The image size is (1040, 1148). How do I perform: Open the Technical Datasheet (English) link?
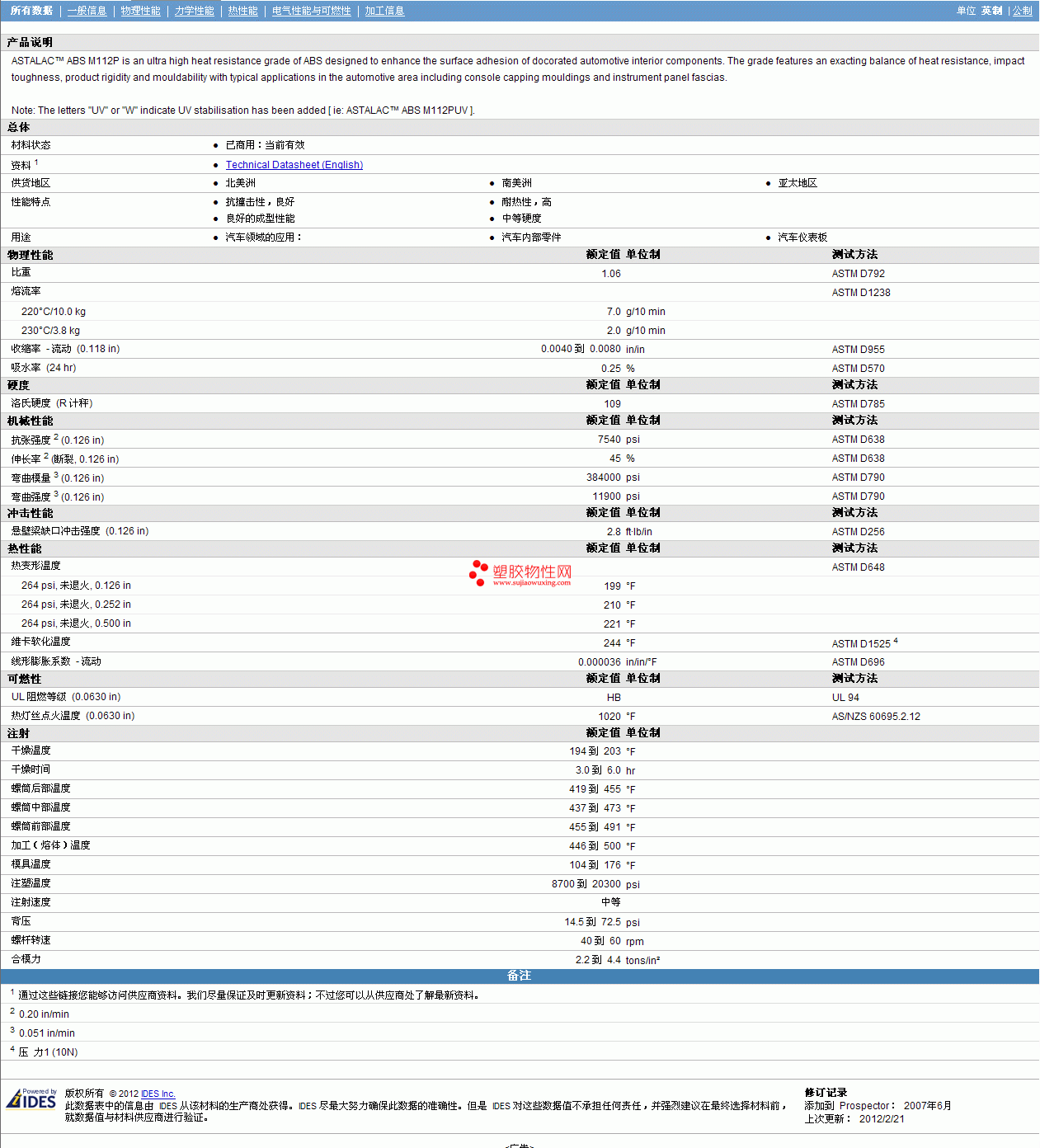[x=294, y=165]
